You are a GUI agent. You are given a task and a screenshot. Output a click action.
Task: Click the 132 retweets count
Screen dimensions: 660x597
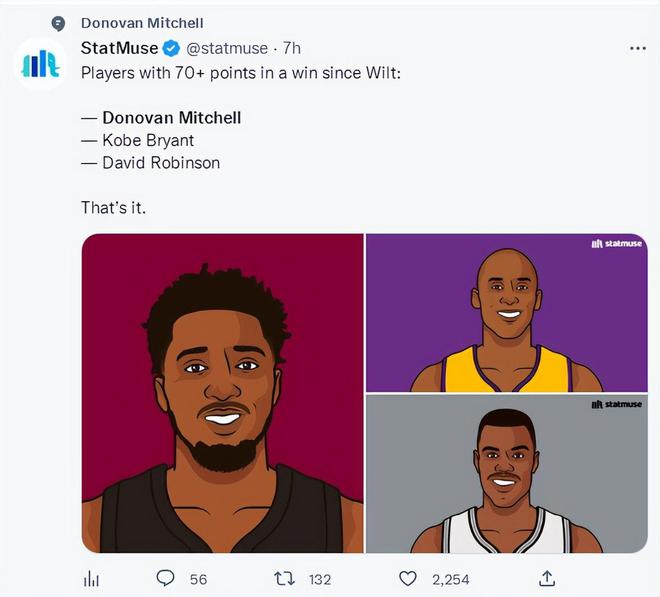click(320, 580)
